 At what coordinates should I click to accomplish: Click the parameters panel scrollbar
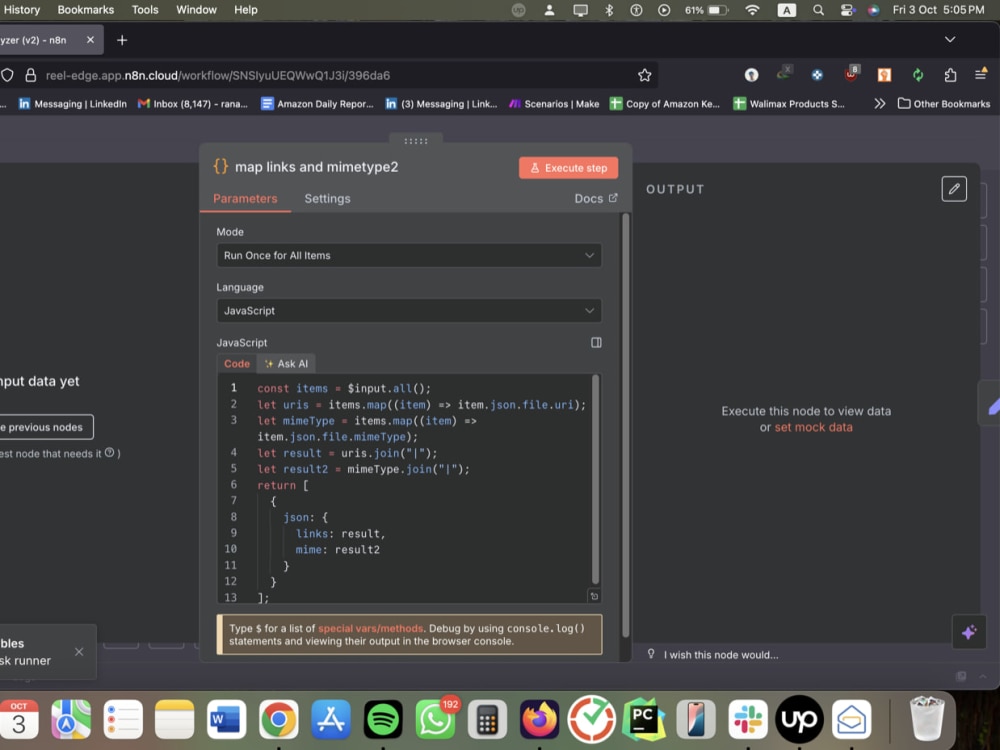point(626,425)
